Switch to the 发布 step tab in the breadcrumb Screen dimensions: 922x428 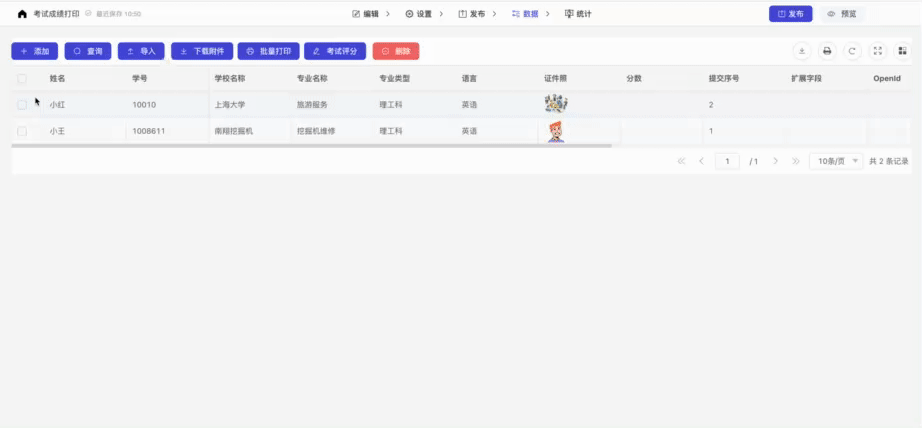coord(472,14)
